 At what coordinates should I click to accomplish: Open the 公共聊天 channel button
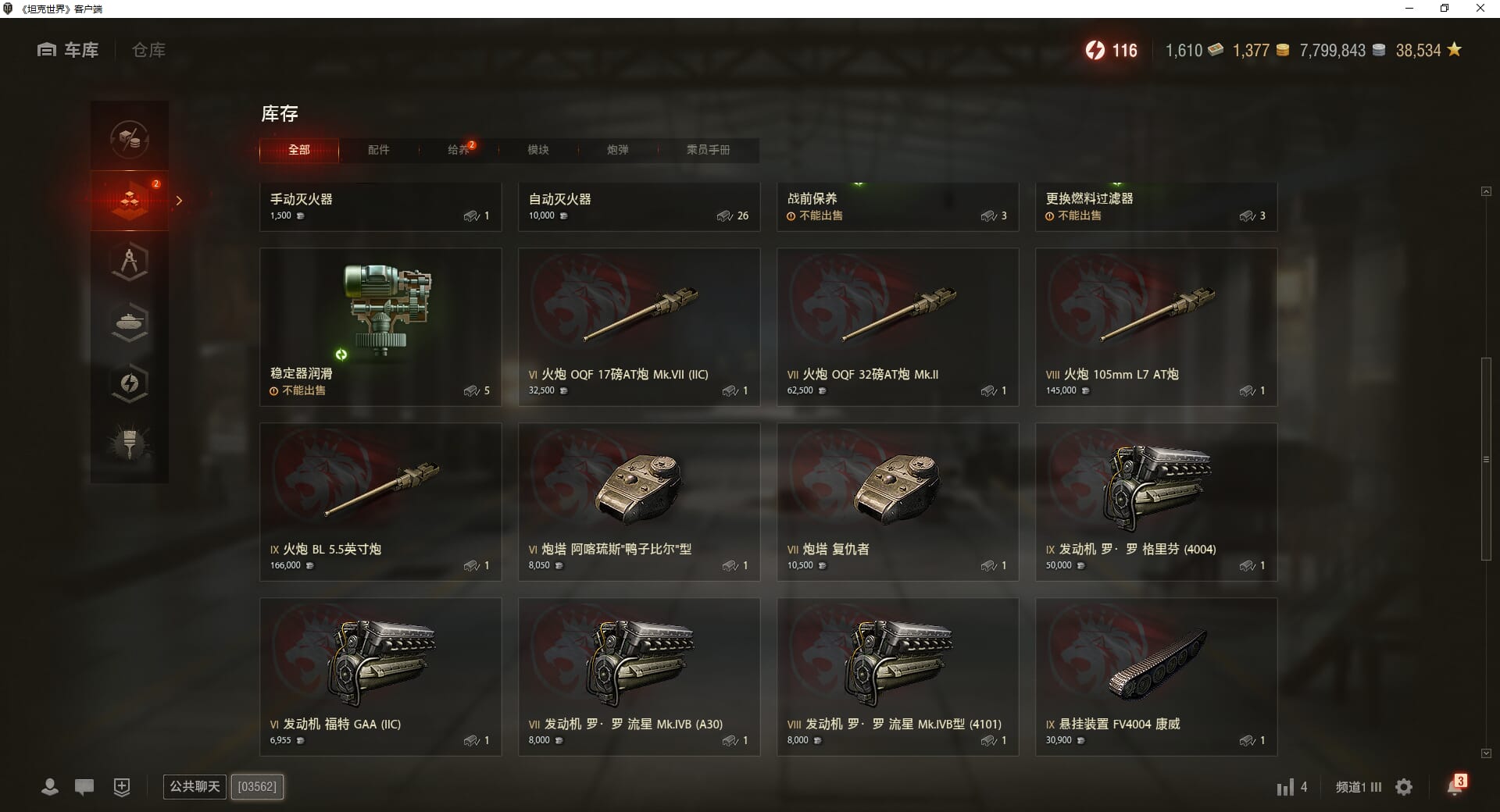195,786
